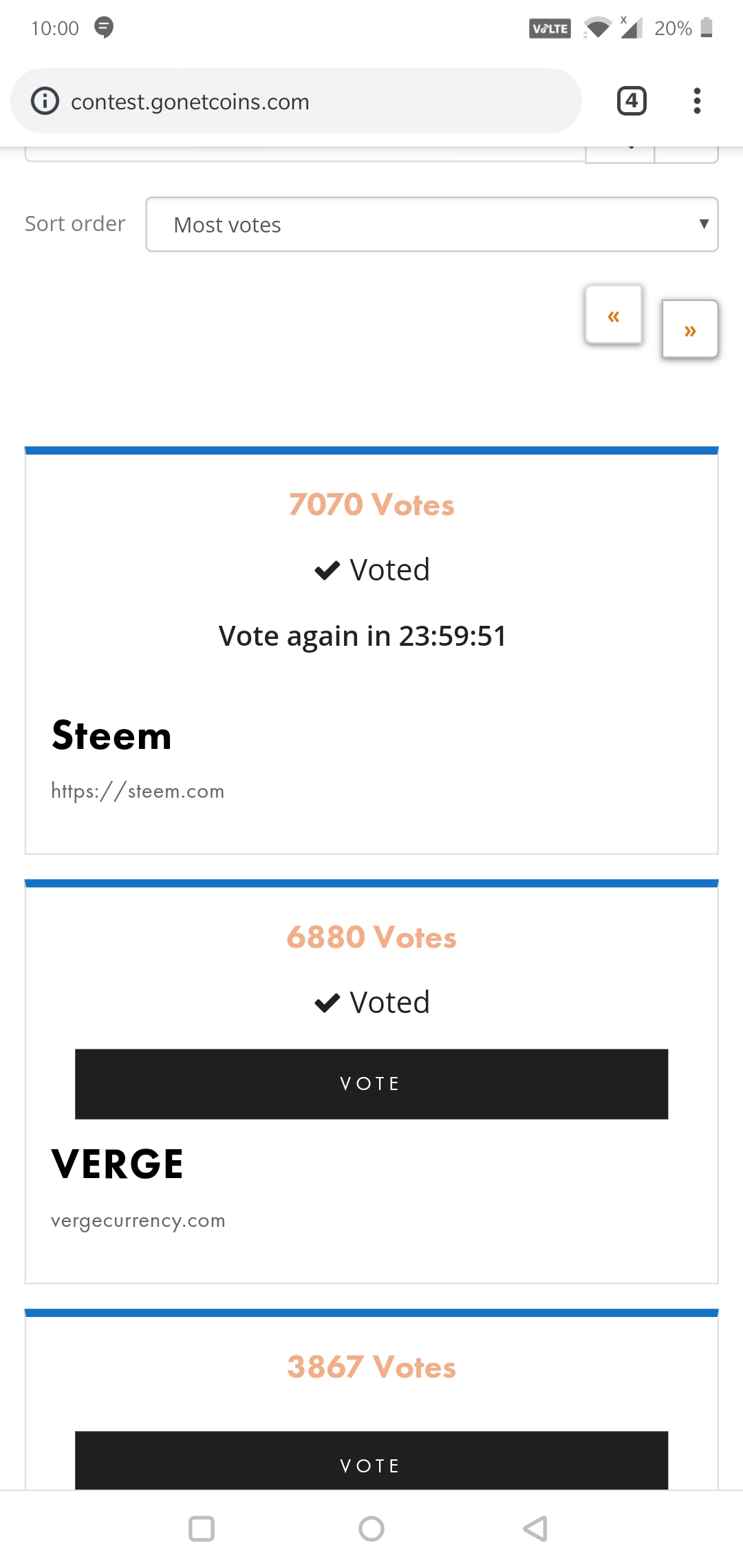Image resolution: width=743 pixels, height=1568 pixels.
Task: Click the Voted checkmark for VERGE
Action: tap(327, 1003)
